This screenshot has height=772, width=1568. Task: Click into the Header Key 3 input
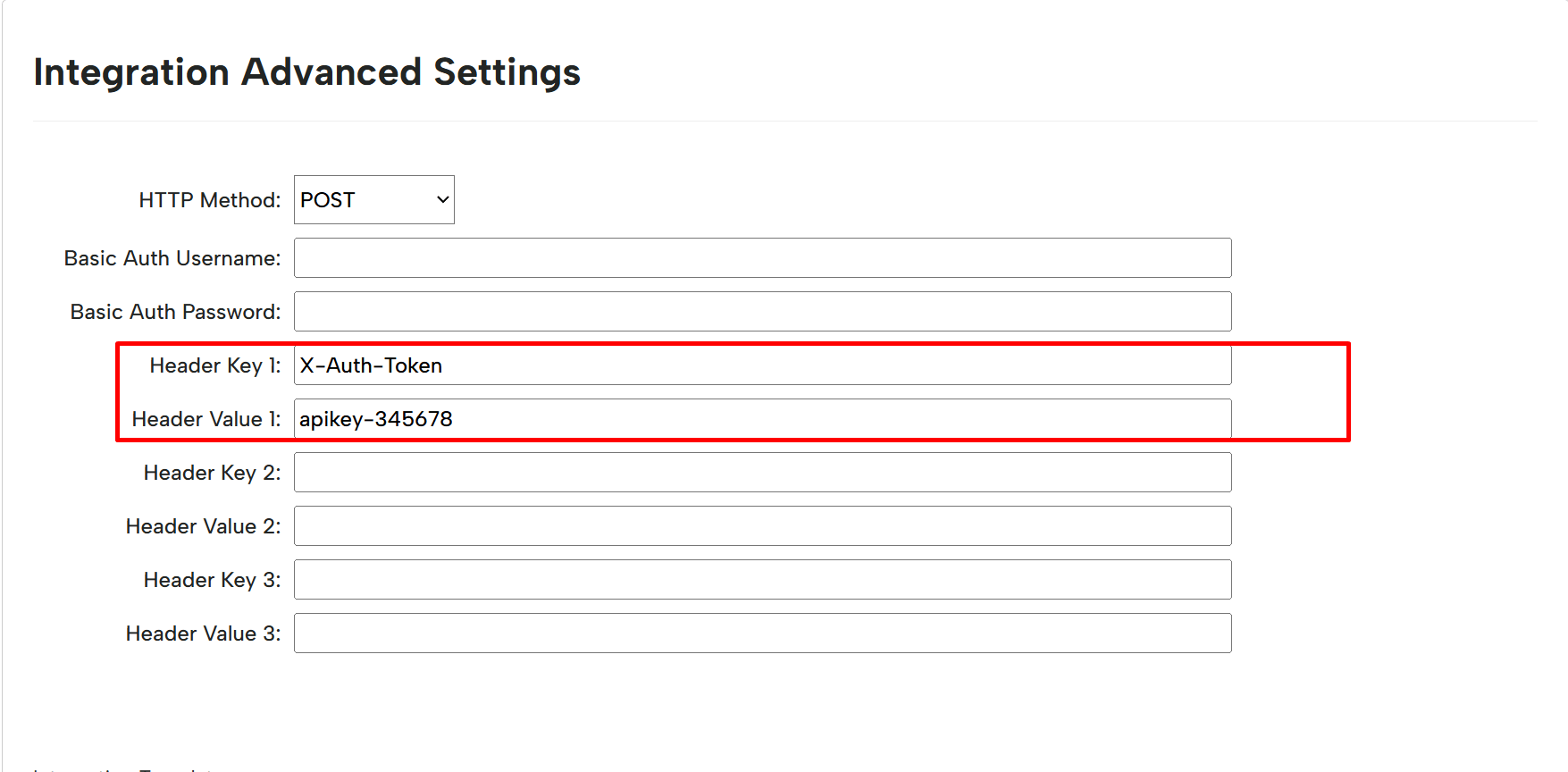(762, 580)
